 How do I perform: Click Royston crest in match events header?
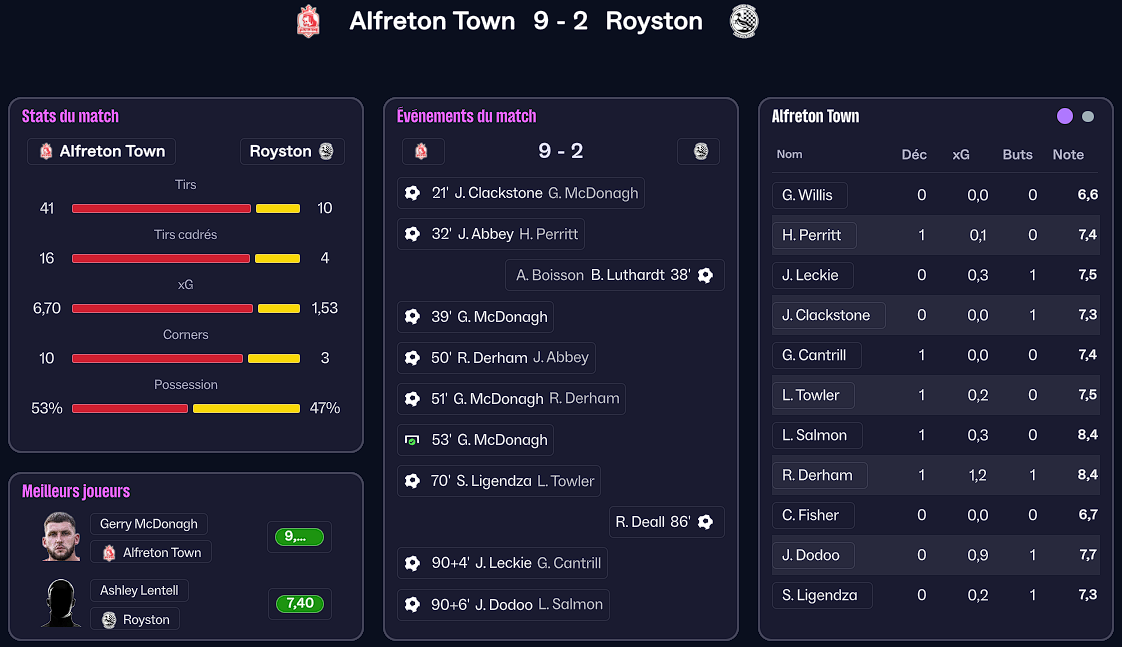click(698, 152)
